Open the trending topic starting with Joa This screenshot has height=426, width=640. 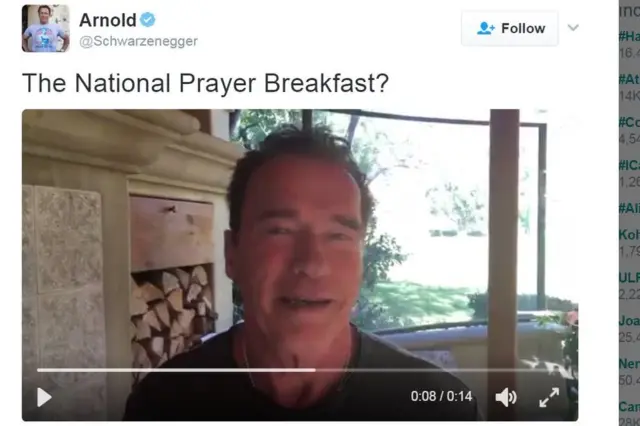[629, 321]
